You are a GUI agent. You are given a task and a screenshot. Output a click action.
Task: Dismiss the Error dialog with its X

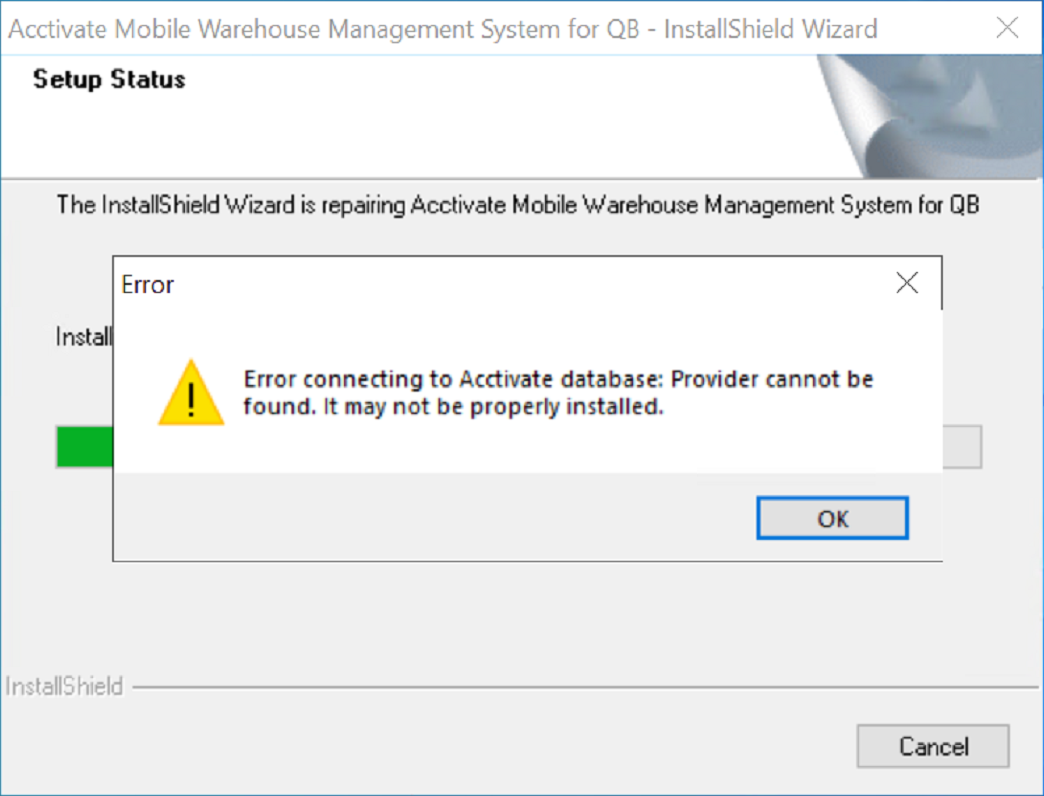[x=906, y=283]
